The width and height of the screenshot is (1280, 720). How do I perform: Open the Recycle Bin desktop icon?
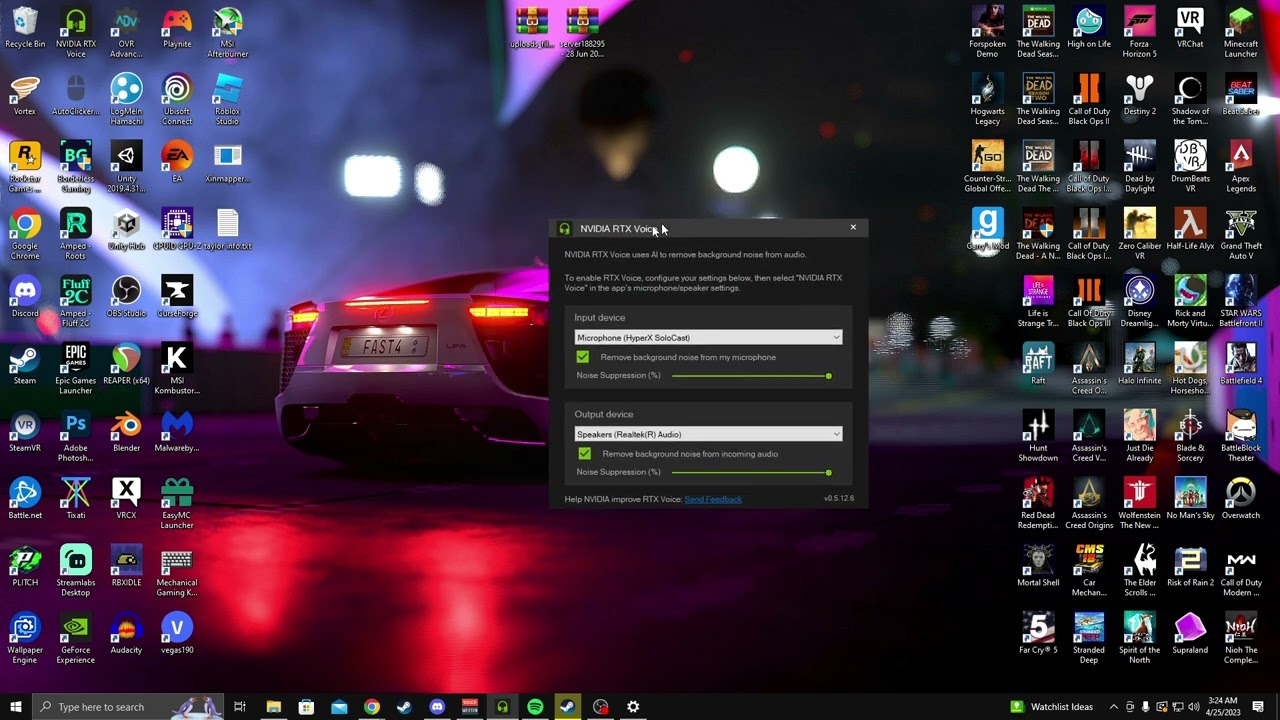coord(25,29)
